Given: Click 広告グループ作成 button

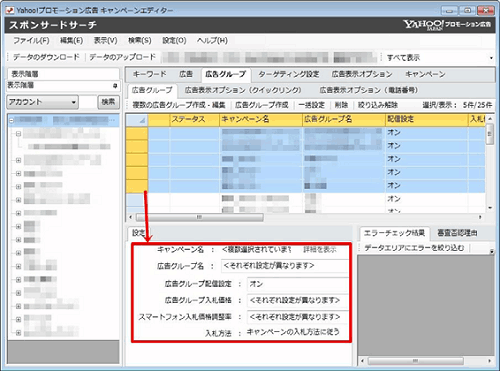Looking at the screenshot, I should tap(262, 105).
